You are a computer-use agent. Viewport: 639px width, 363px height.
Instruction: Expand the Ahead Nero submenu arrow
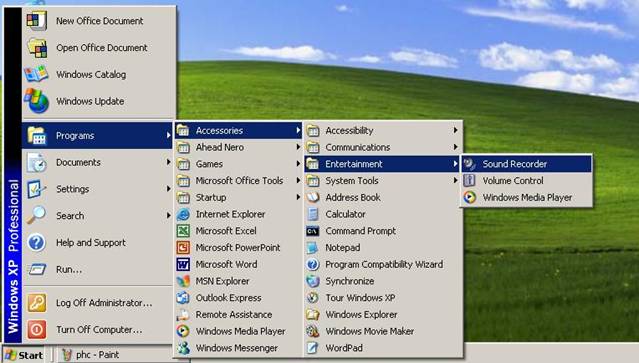tap(298, 147)
